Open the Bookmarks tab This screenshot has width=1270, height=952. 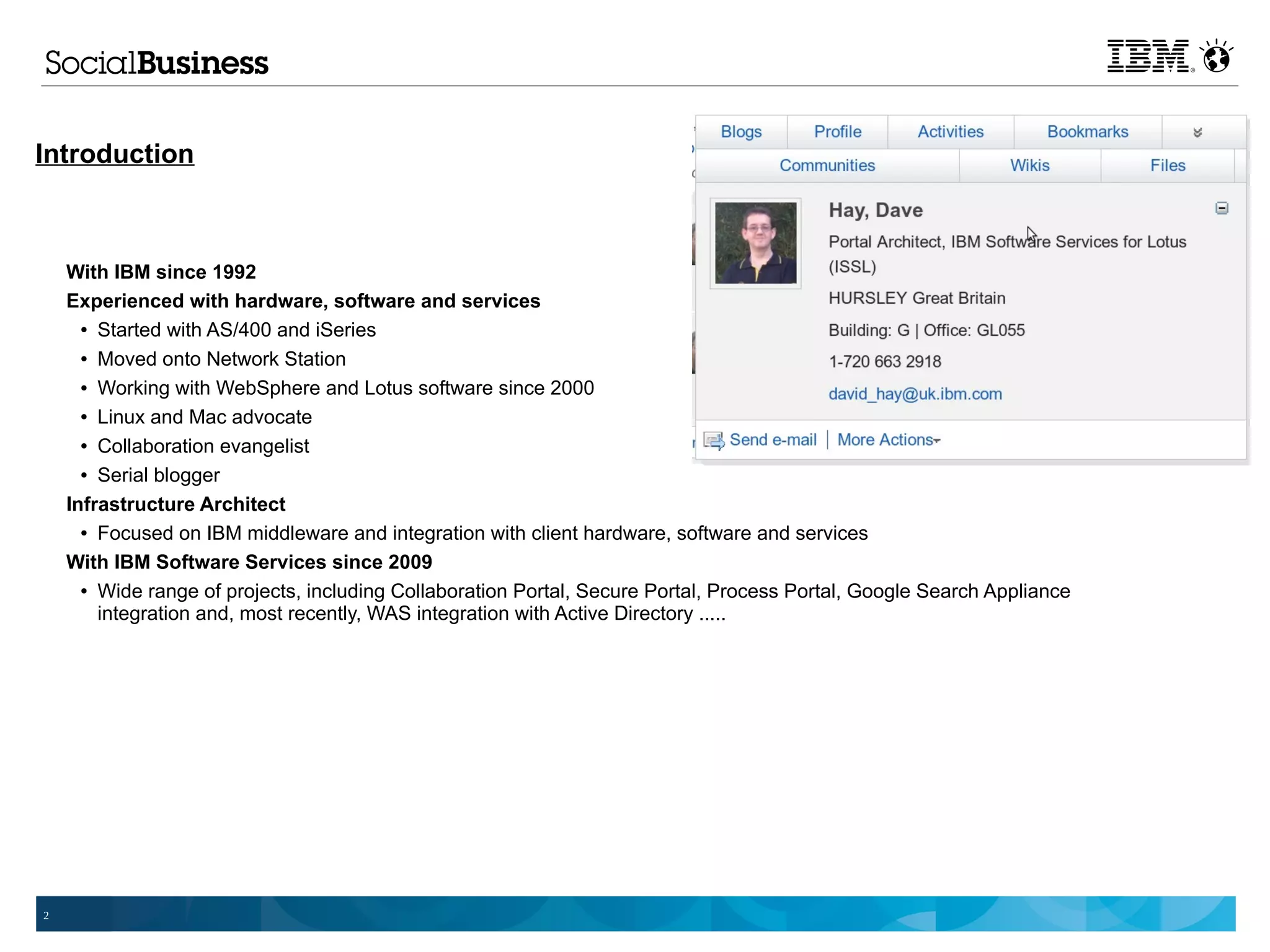[1087, 132]
